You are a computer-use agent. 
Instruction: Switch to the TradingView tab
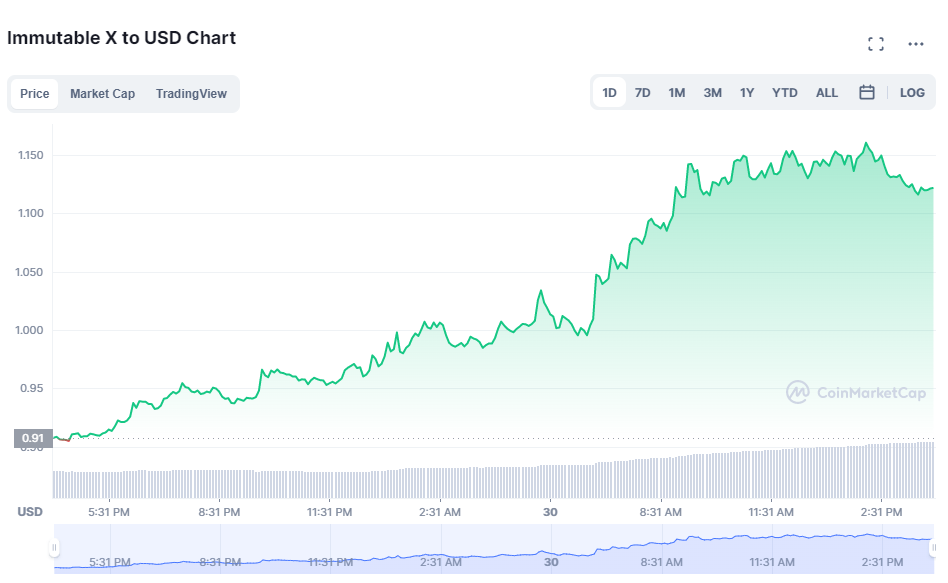pos(191,94)
